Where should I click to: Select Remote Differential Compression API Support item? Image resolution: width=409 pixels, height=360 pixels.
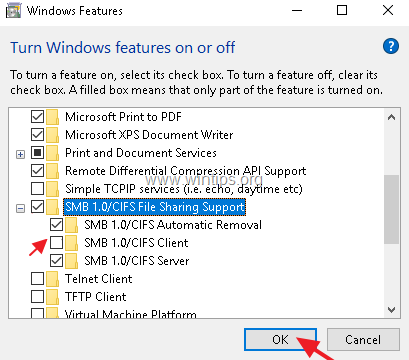(x=185, y=171)
